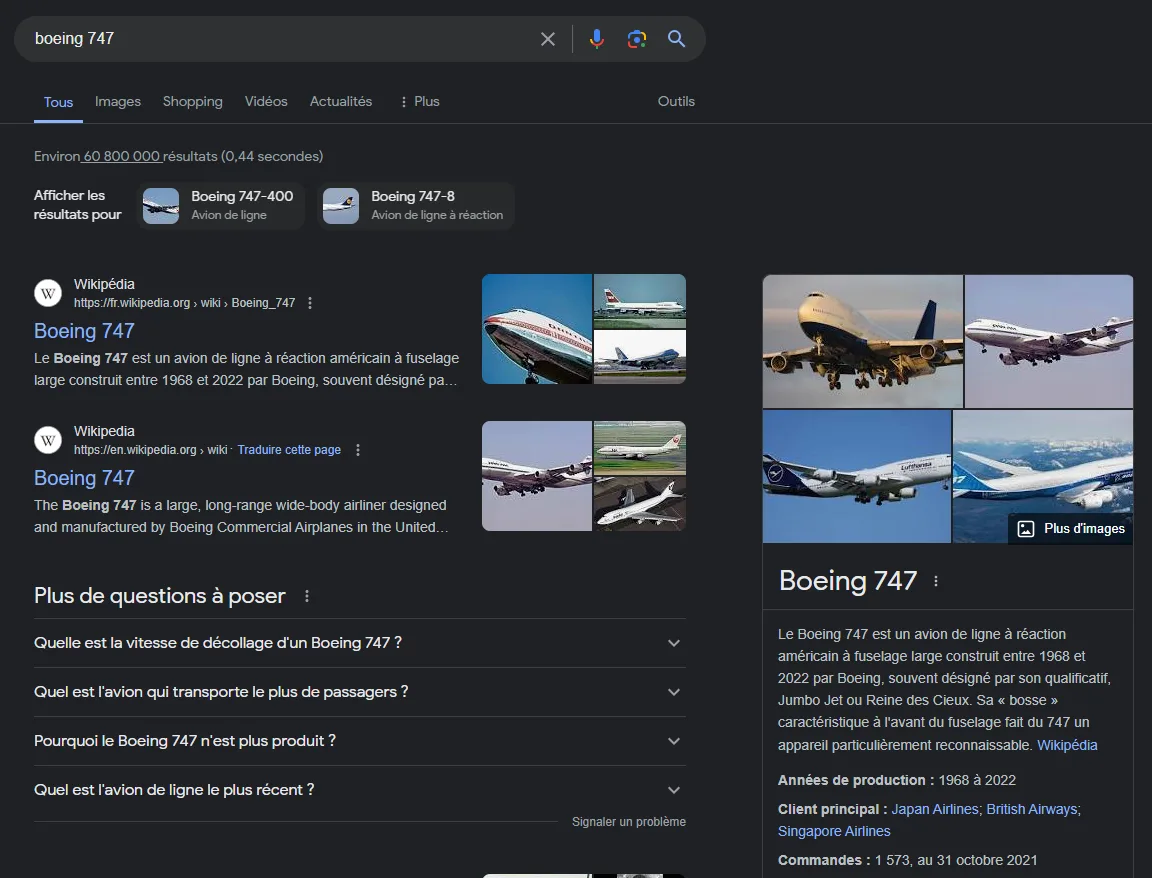Image resolution: width=1152 pixels, height=878 pixels.
Task: Open Google Lens image search icon
Action: pos(636,39)
